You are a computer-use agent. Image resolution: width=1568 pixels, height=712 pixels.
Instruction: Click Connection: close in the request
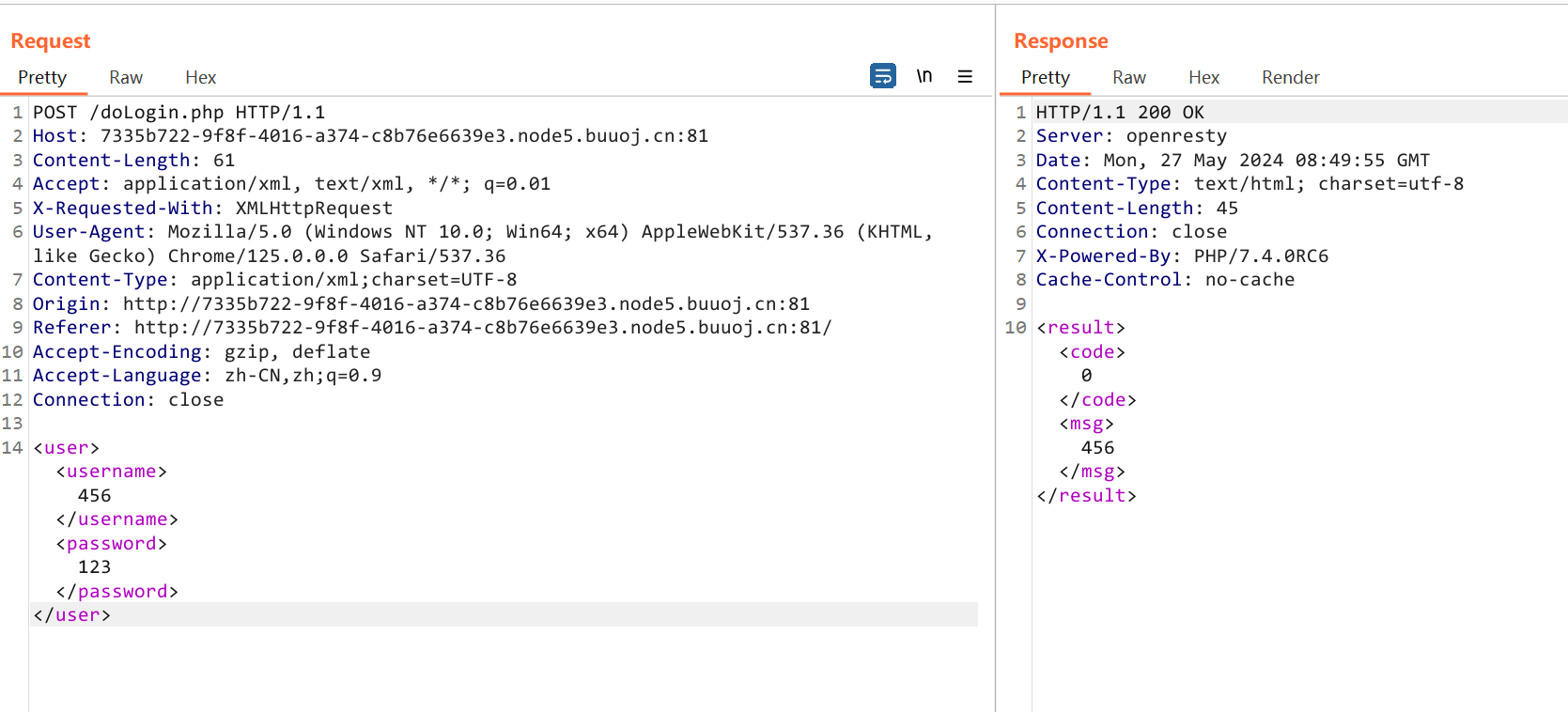tap(128, 399)
